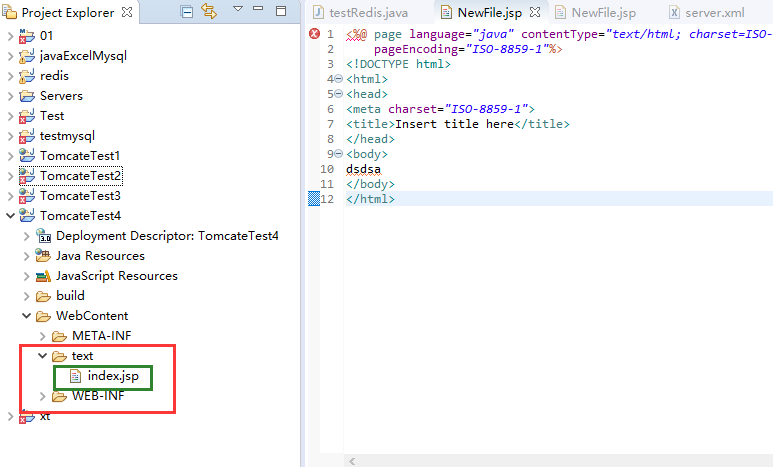The height and width of the screenshot is (467, 773).
Task: Click the WebContent folder icon
Action: pos(43,316)
